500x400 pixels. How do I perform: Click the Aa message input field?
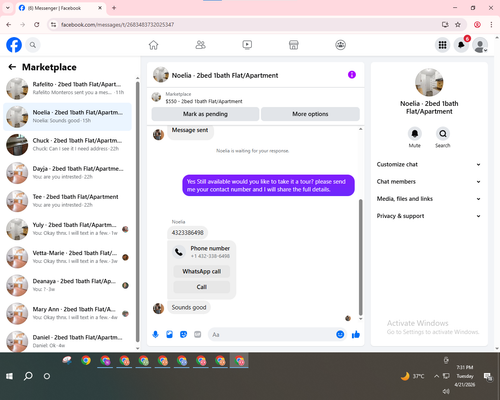272,334
